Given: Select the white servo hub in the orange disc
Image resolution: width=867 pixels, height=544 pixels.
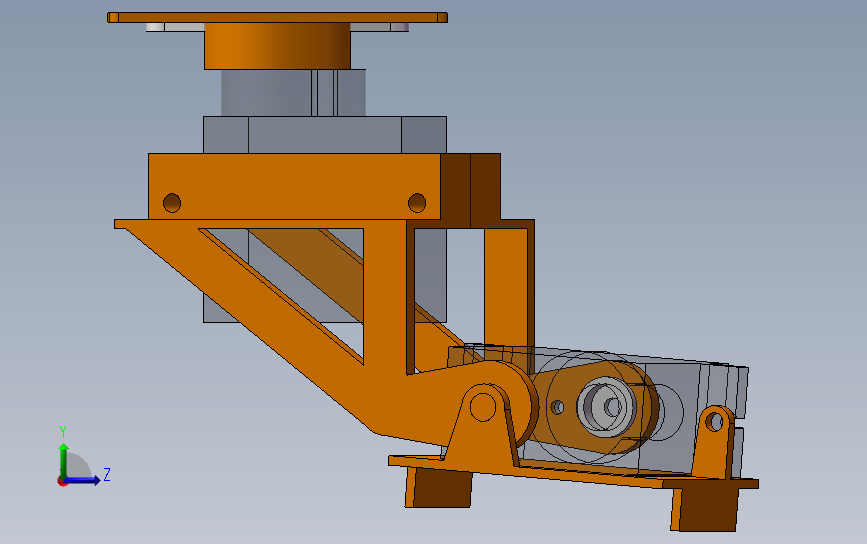Looking at the screenshot, I should click(x=607, y=407).
